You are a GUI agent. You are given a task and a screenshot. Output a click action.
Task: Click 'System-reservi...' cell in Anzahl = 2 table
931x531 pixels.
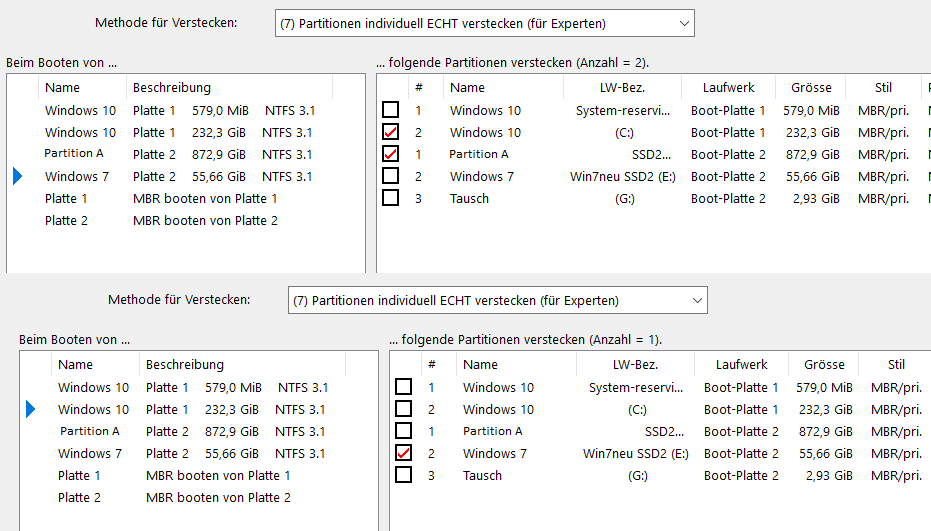(x=623, y=110)
